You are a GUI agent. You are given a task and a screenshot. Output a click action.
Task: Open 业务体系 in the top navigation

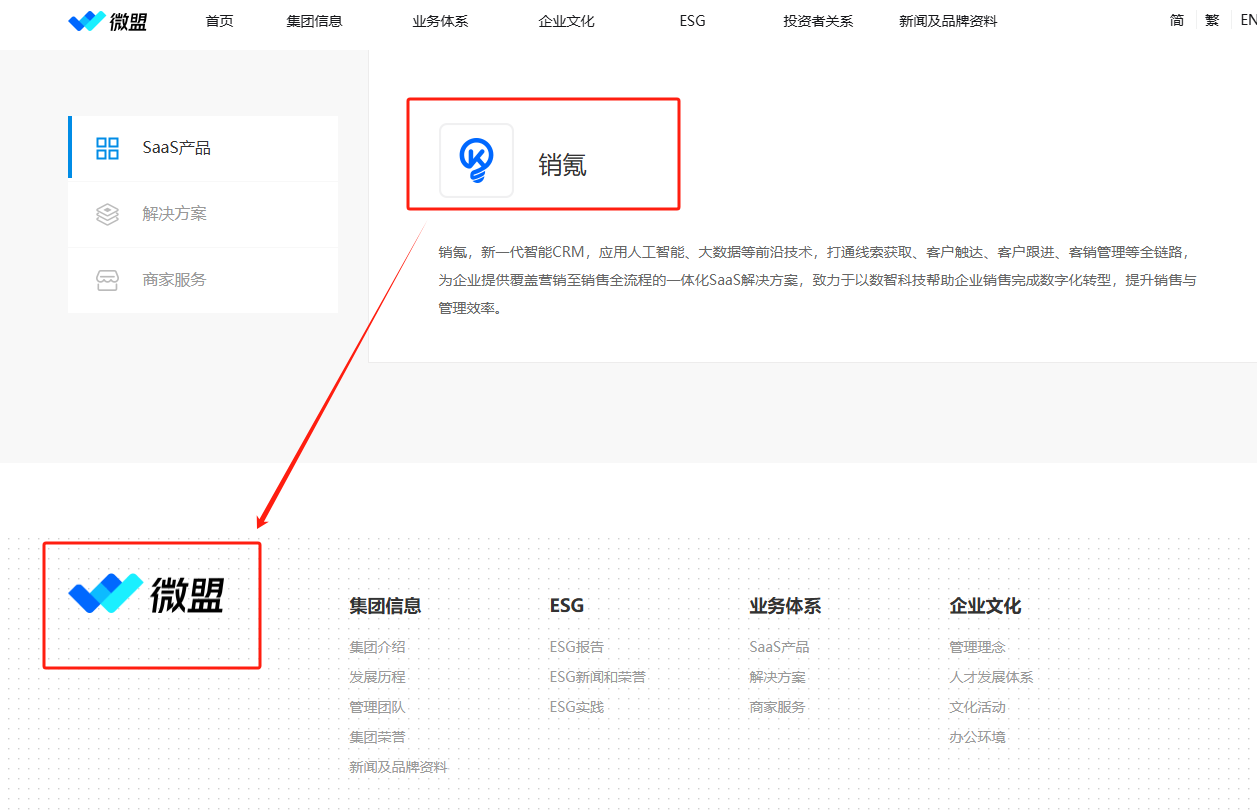(x=440, y=21)
